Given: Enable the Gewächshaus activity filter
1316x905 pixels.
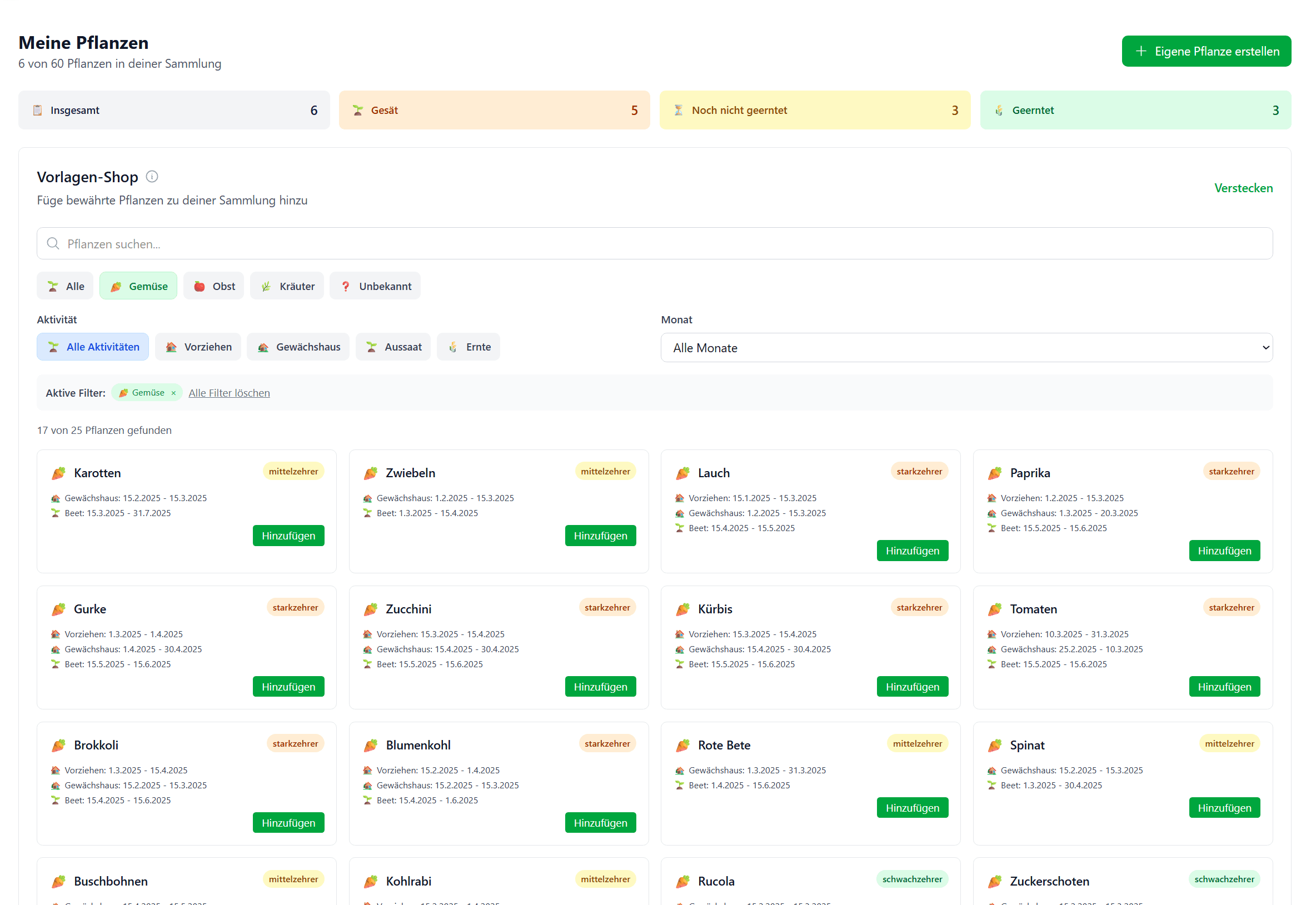Looking at the screenshot, I should (x=298, y=347).
